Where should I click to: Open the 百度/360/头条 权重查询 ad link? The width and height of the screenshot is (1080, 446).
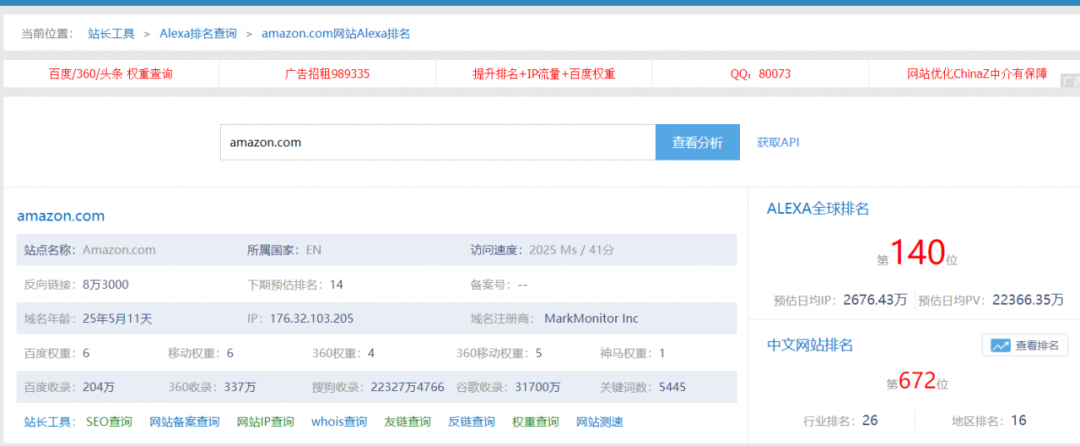click(111, 74)
